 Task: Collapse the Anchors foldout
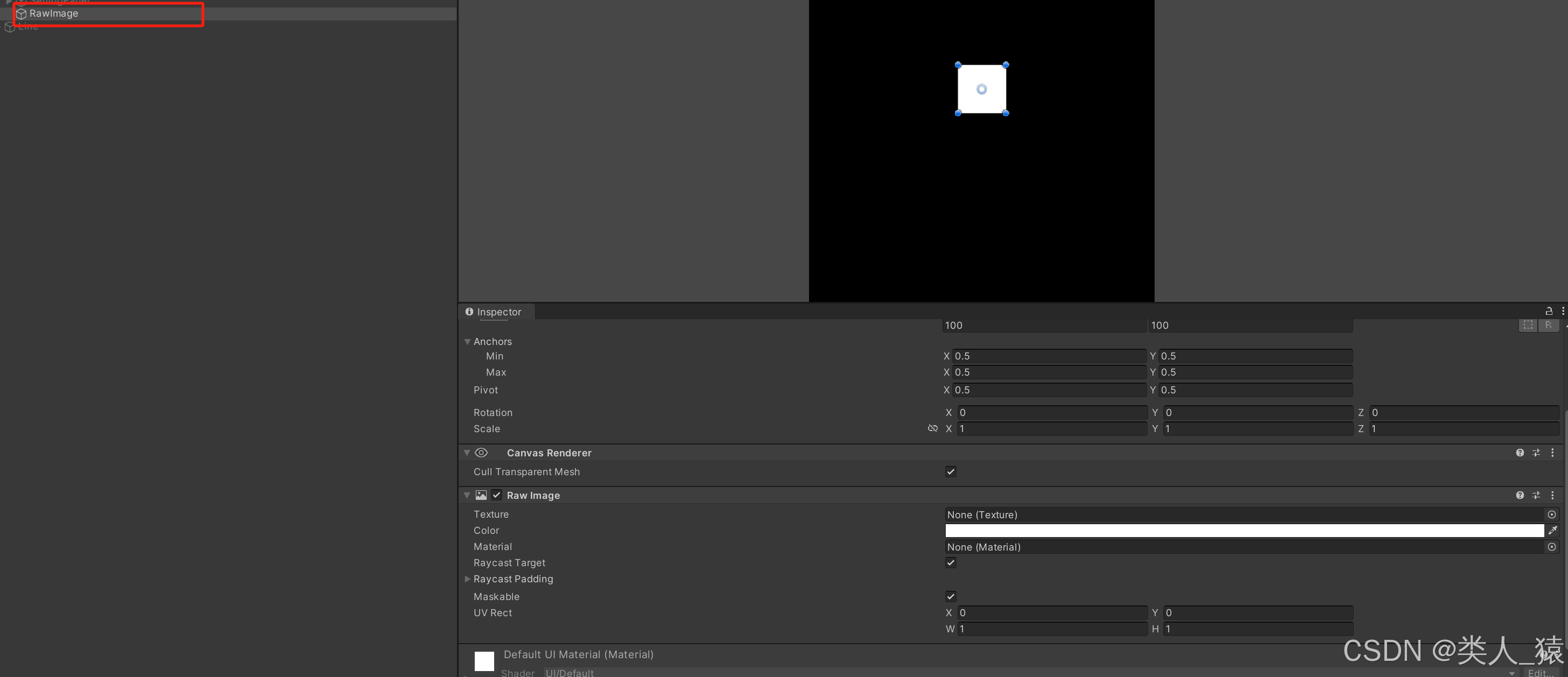coord(467,342)
